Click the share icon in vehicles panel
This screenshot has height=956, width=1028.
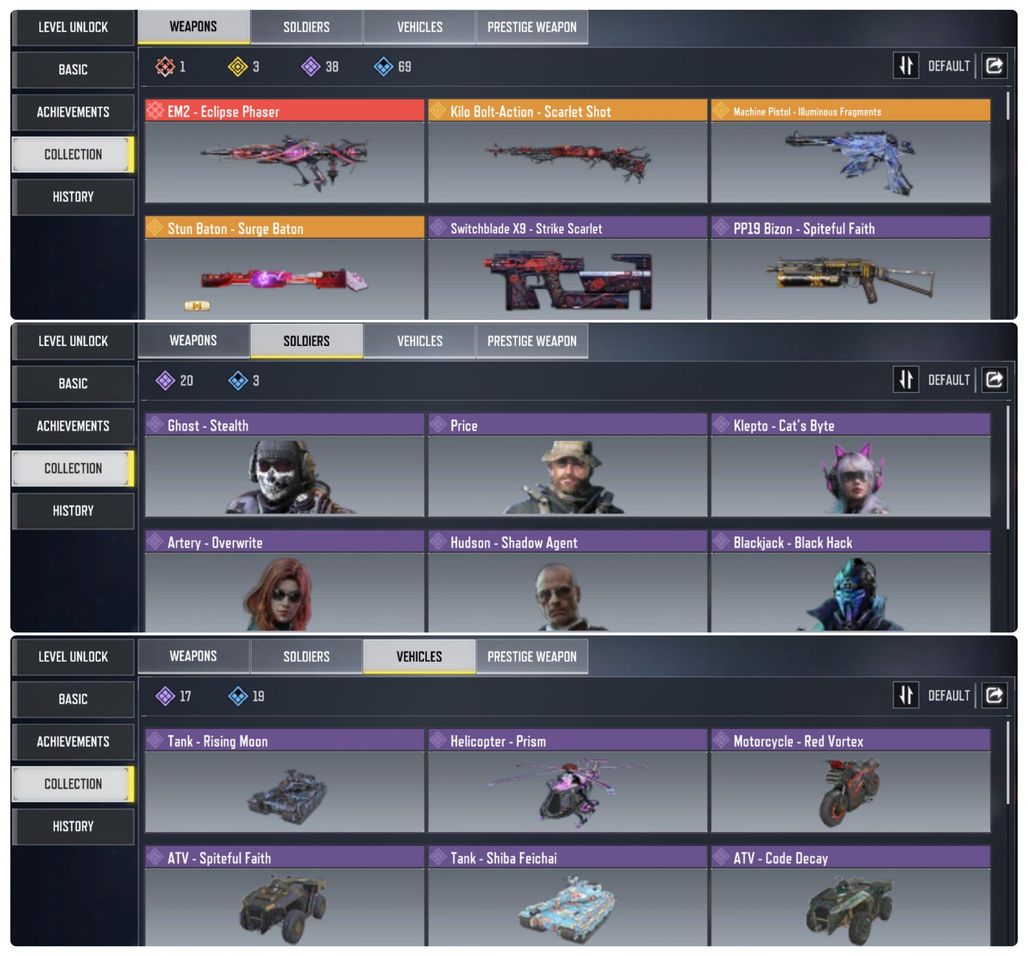point(994,695)
